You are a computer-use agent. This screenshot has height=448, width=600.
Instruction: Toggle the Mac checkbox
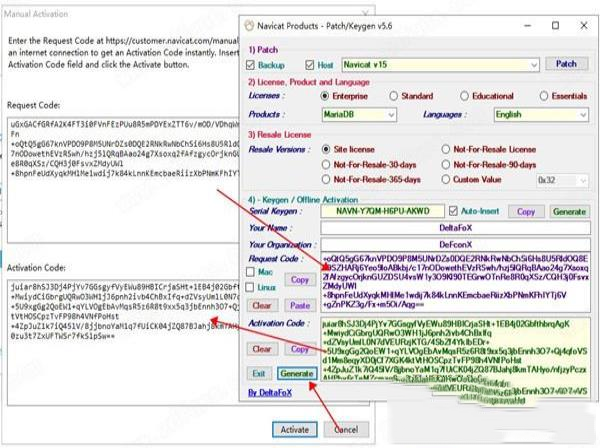[250, 272]
